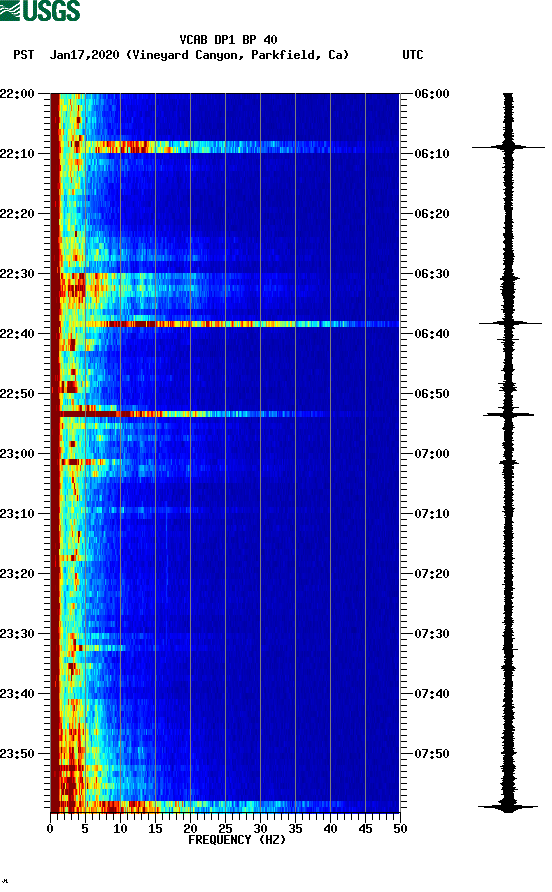Click the 'FREQUENCY (HZ)' axis title
Viewport: 552px width, 892px height.
[x=237, y=840]
